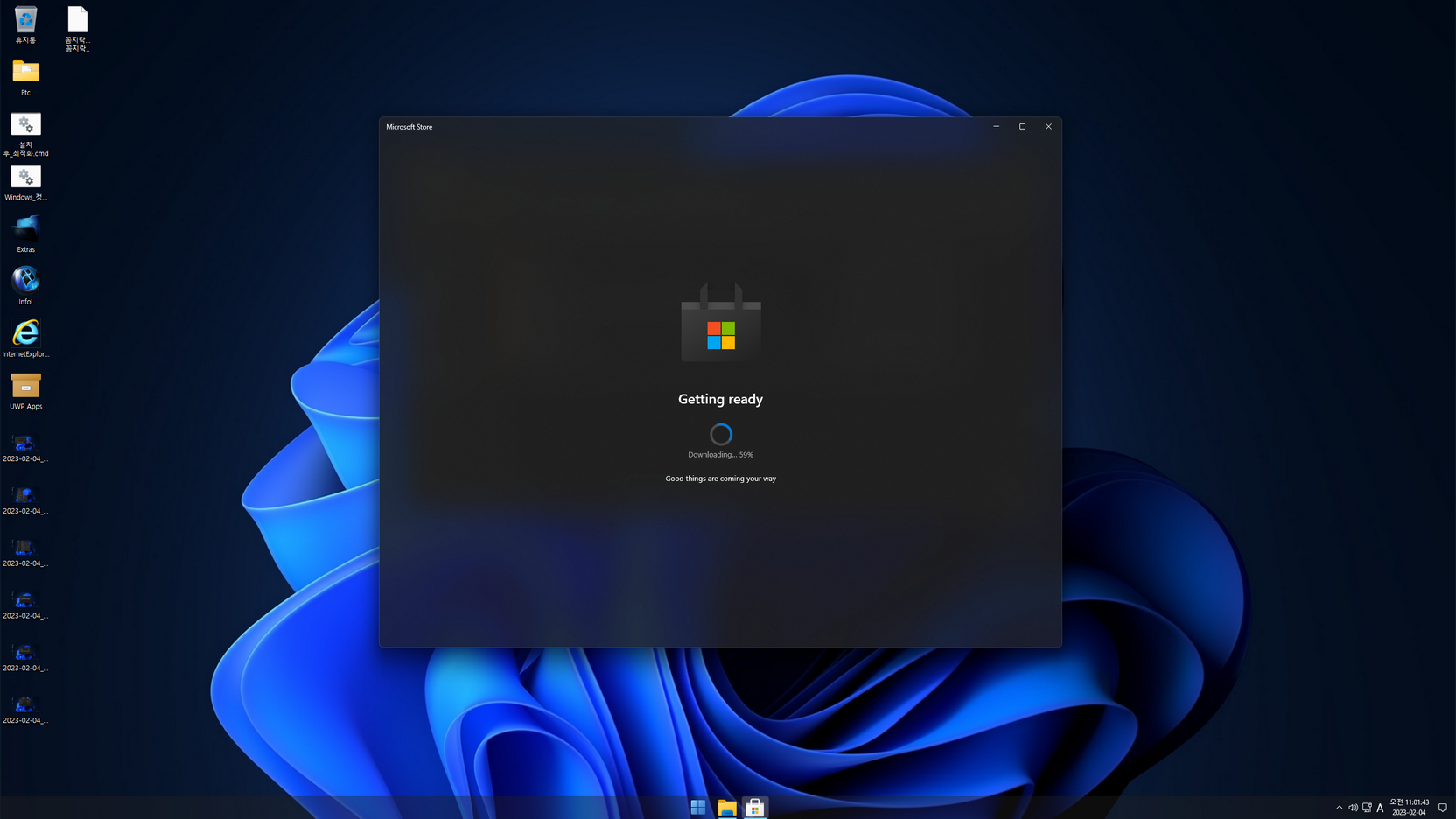Click the network status tray icon
Screen dimensions: 1456x819
[1367, 808]
